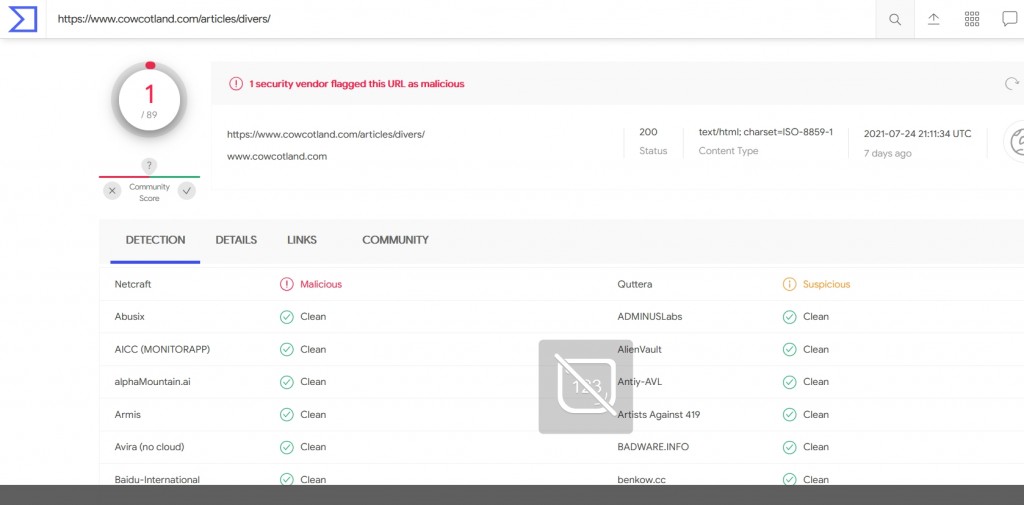The height and width of the screenshot is (505, 1024).
Task: Click the VirusTotal logo icon
Action: [x=23, y=19]
